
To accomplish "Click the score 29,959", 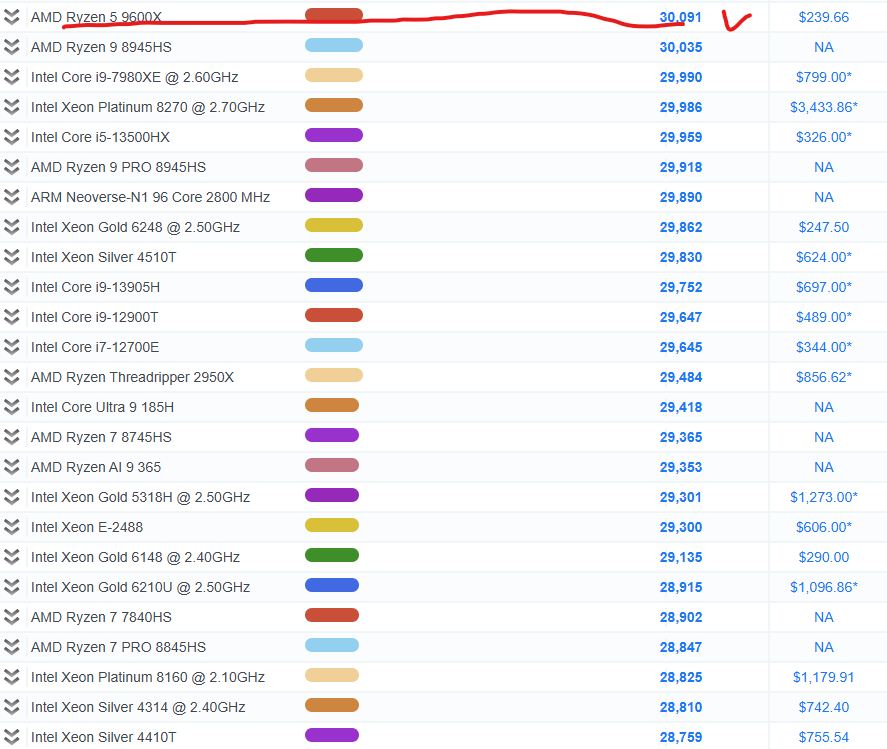I will (x=681, y=137).
